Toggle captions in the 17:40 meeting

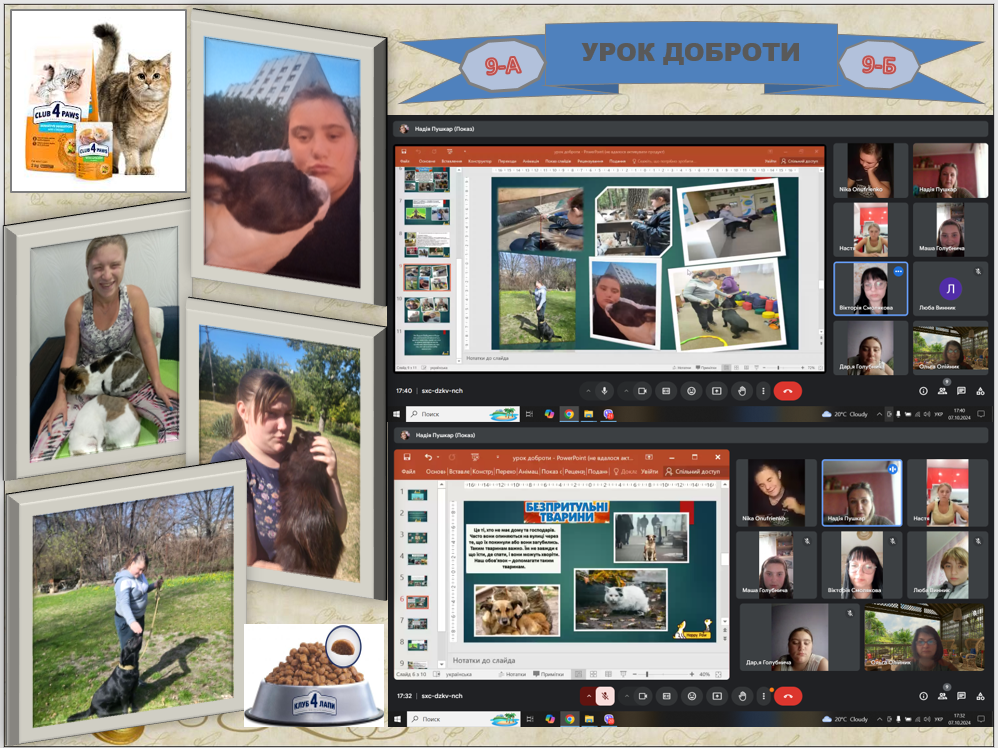click(666, 391)
